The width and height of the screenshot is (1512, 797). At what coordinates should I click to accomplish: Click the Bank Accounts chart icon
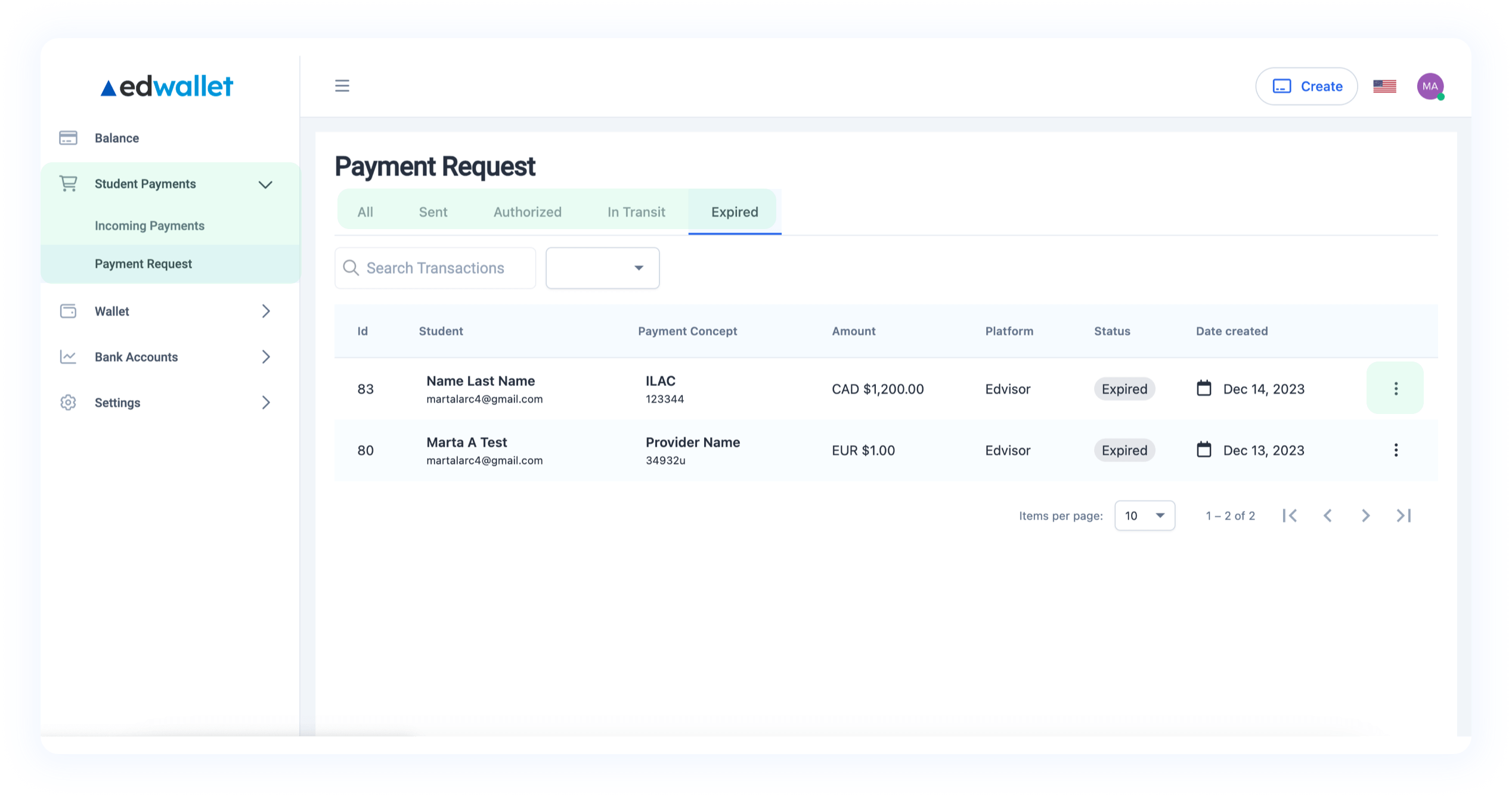[x=68, y=357]
